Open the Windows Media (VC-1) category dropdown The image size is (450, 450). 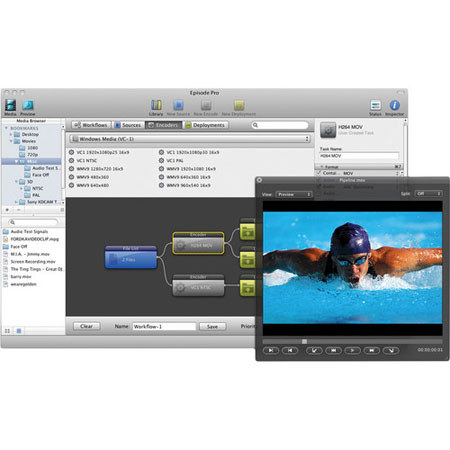pyautogui.click(x=190, y=139)
